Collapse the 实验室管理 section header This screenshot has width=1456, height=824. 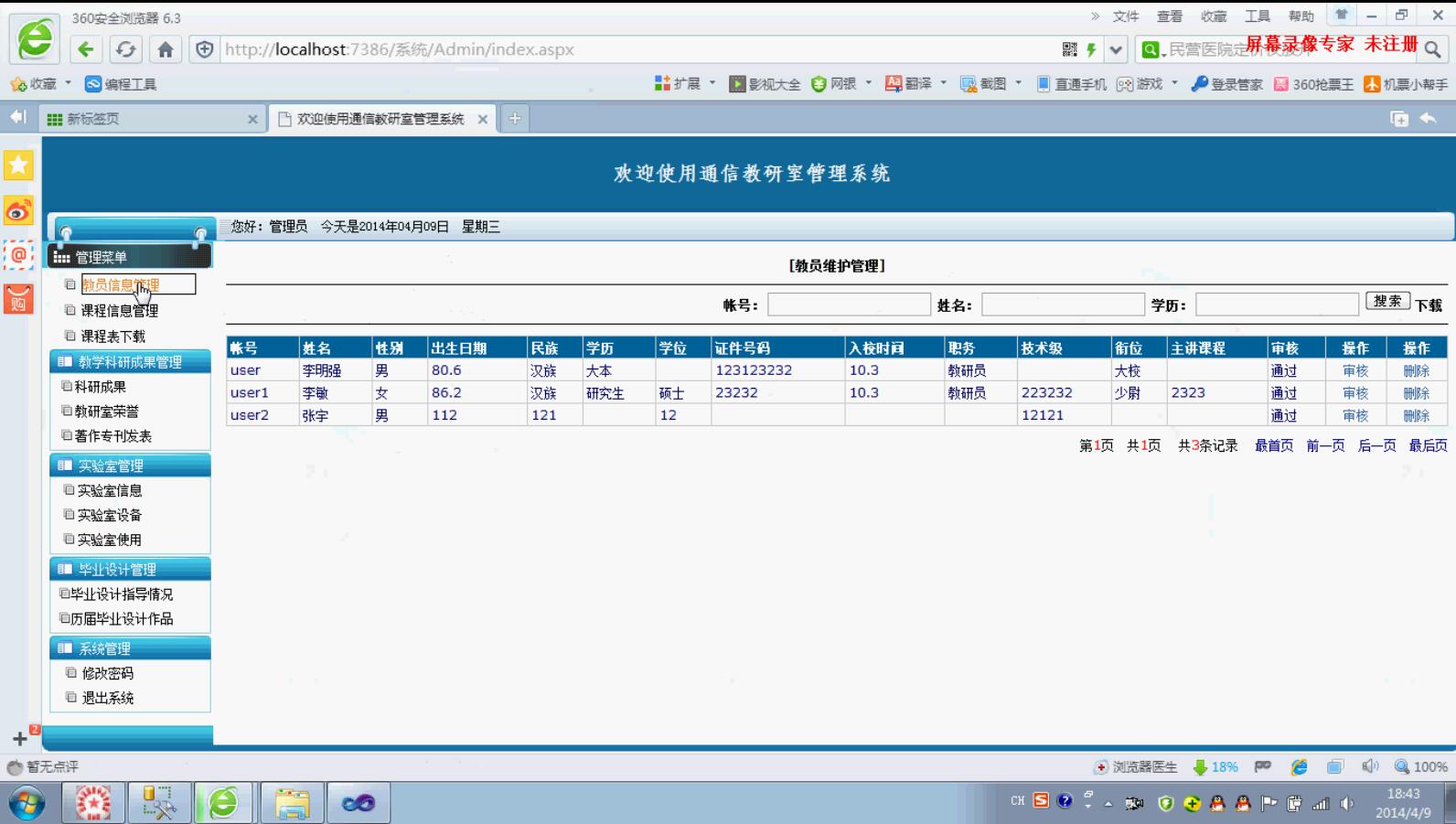click(130, 466)
